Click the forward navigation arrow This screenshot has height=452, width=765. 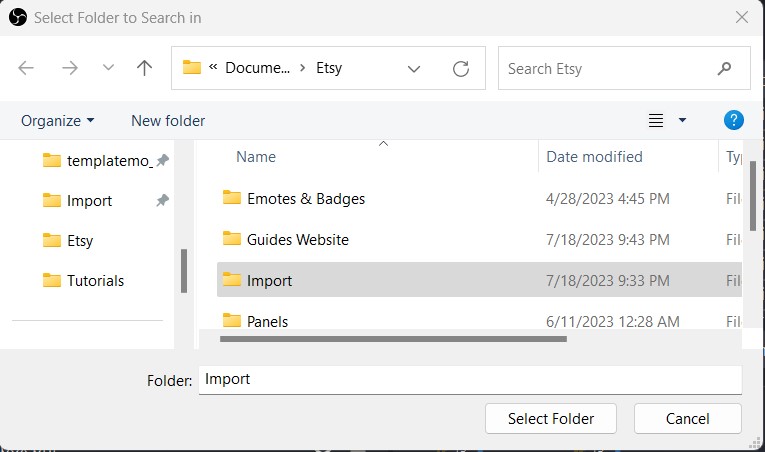pos(70,68)
